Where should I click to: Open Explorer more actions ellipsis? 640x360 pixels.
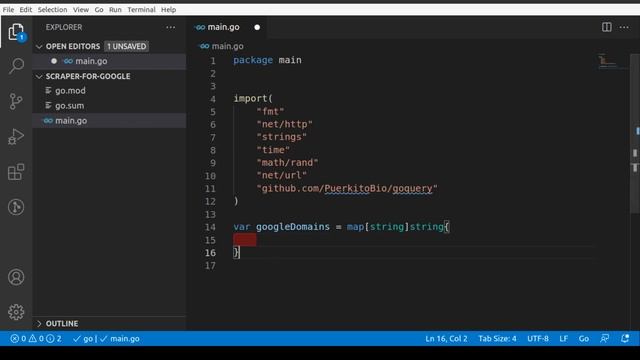point(171,27)
